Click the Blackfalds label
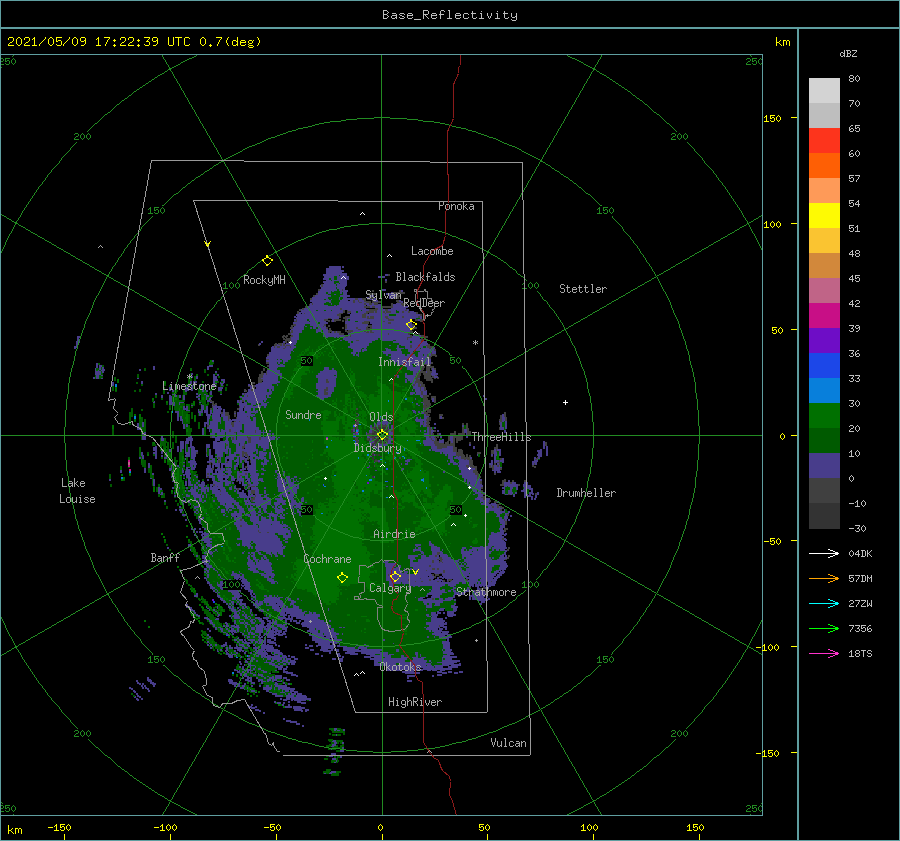This screenshot has width=900, height=841. click(425, 277)
